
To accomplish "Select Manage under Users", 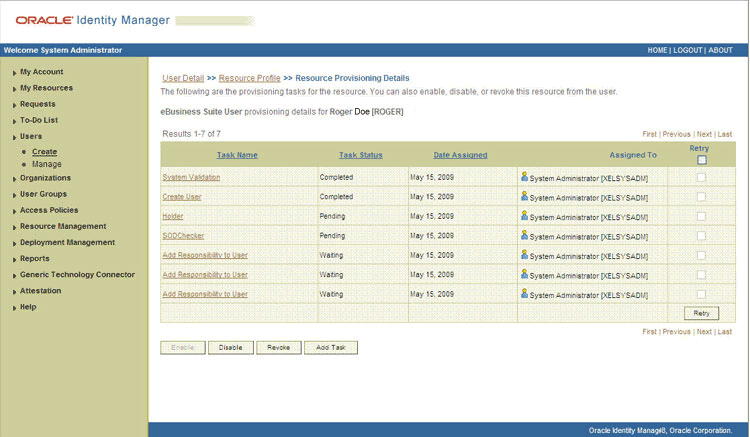I will click(46, 164).
